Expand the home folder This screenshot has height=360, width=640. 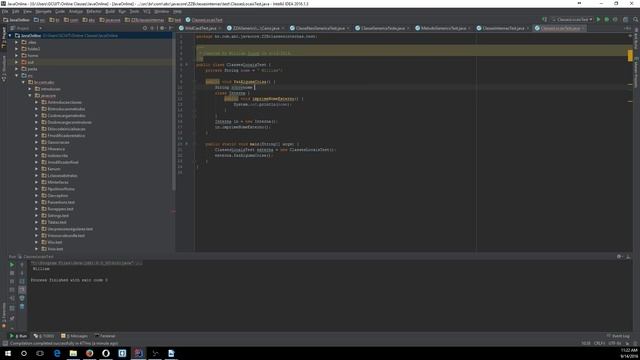(x=17, y=56)
